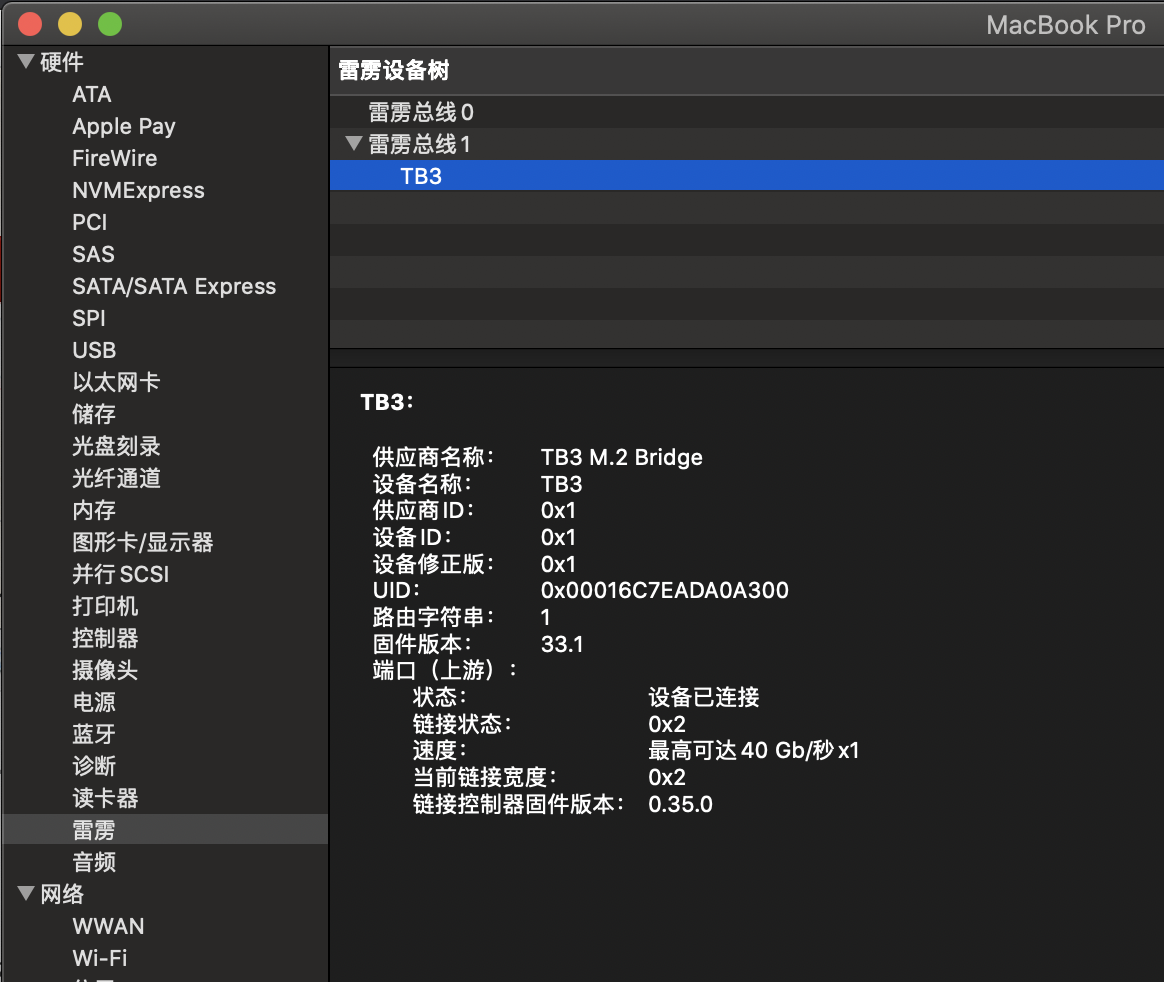Select the highlighted 雷雳 sidebar entry

pos(165,829)
